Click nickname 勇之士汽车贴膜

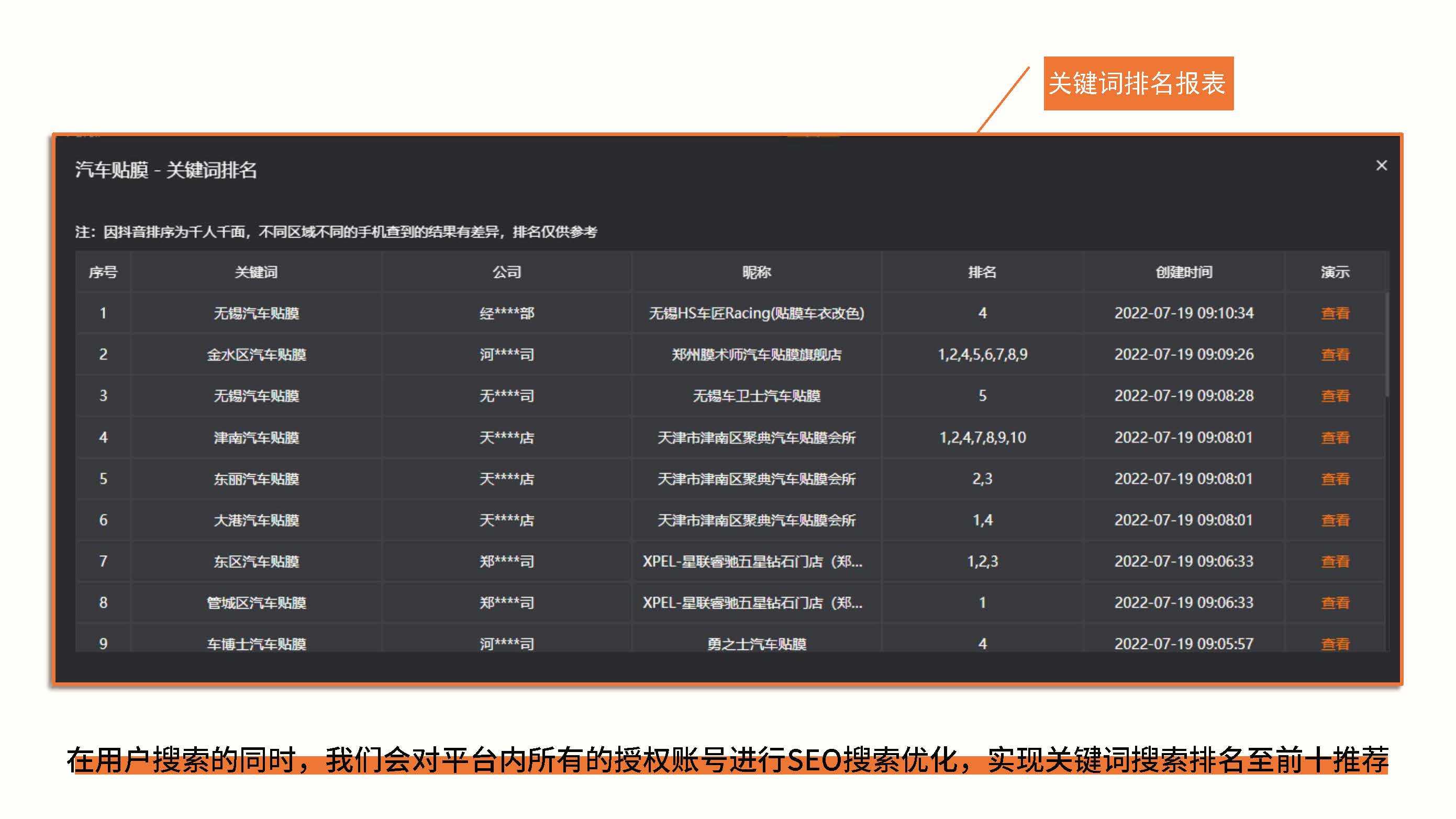click(x=756, y=644)
